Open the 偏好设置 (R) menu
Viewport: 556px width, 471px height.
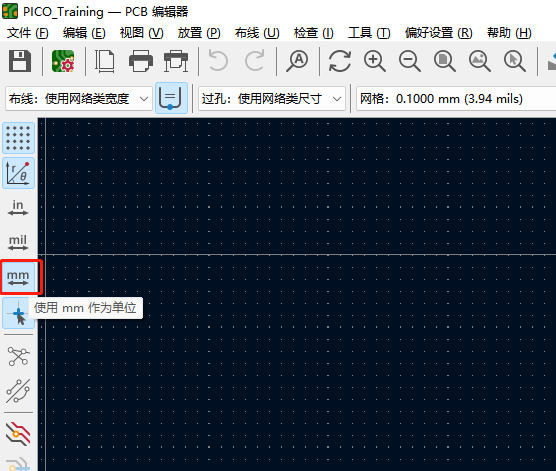click(439, 33)
